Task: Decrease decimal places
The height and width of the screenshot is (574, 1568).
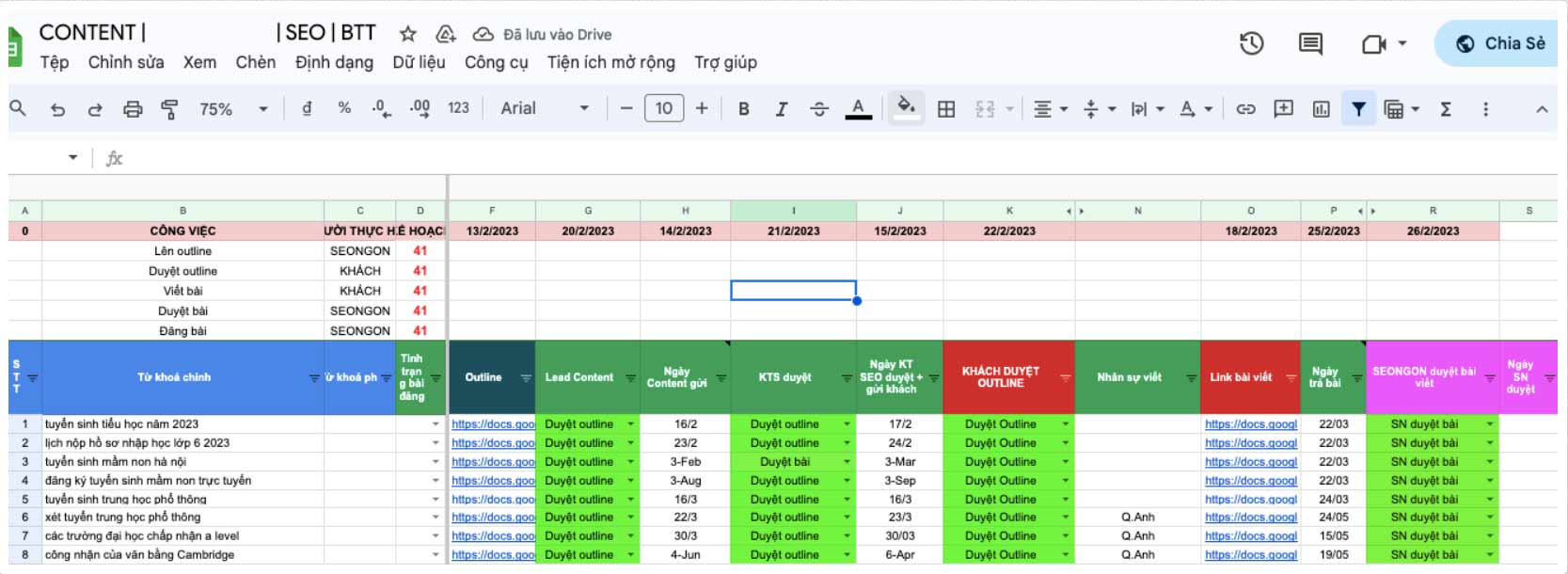Action: (x=381, y=108)
